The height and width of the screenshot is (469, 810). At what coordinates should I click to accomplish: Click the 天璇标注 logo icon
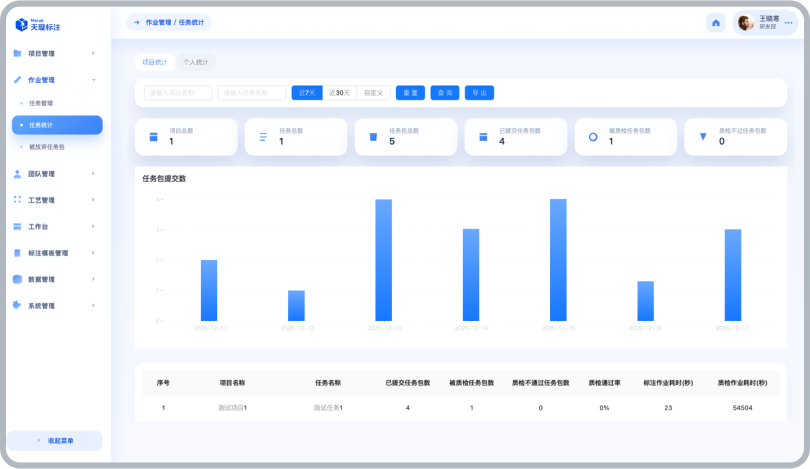(20, 24)
